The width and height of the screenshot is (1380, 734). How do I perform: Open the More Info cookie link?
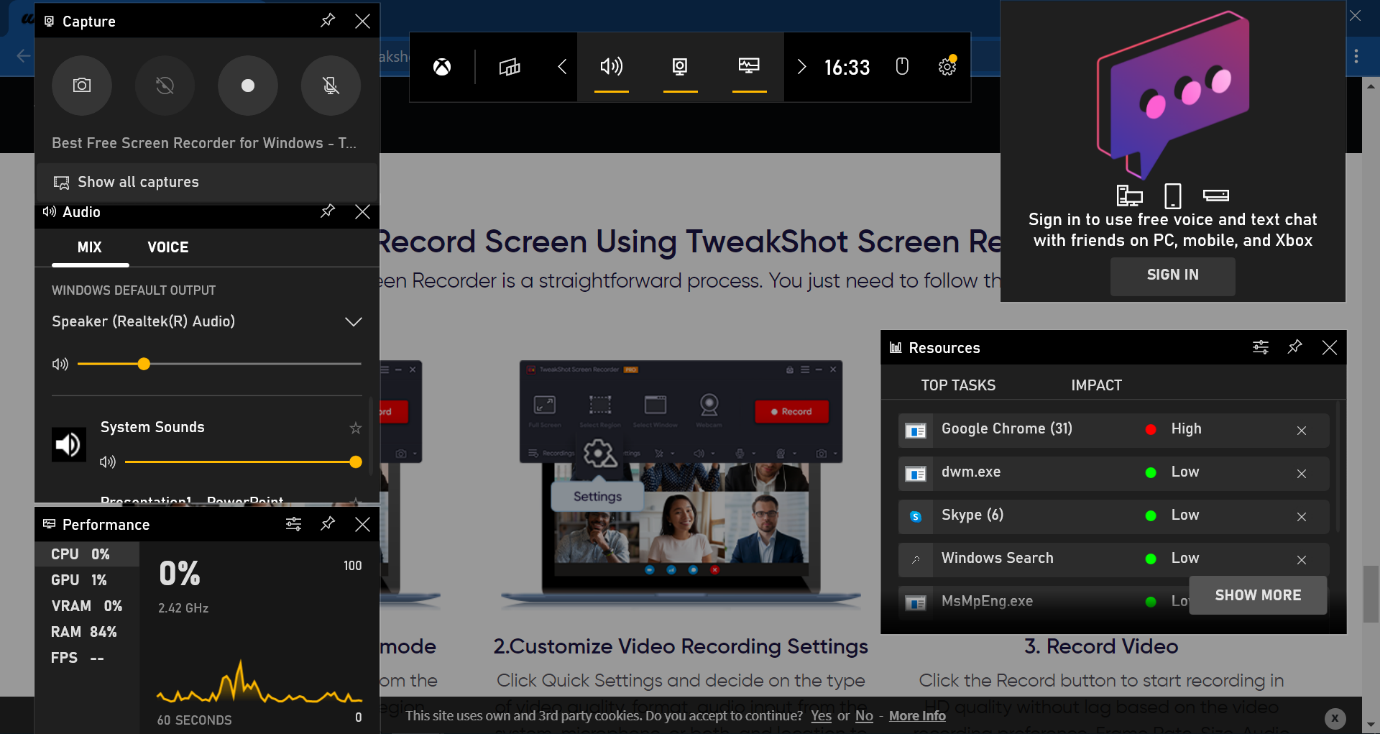tap(917, 716)
